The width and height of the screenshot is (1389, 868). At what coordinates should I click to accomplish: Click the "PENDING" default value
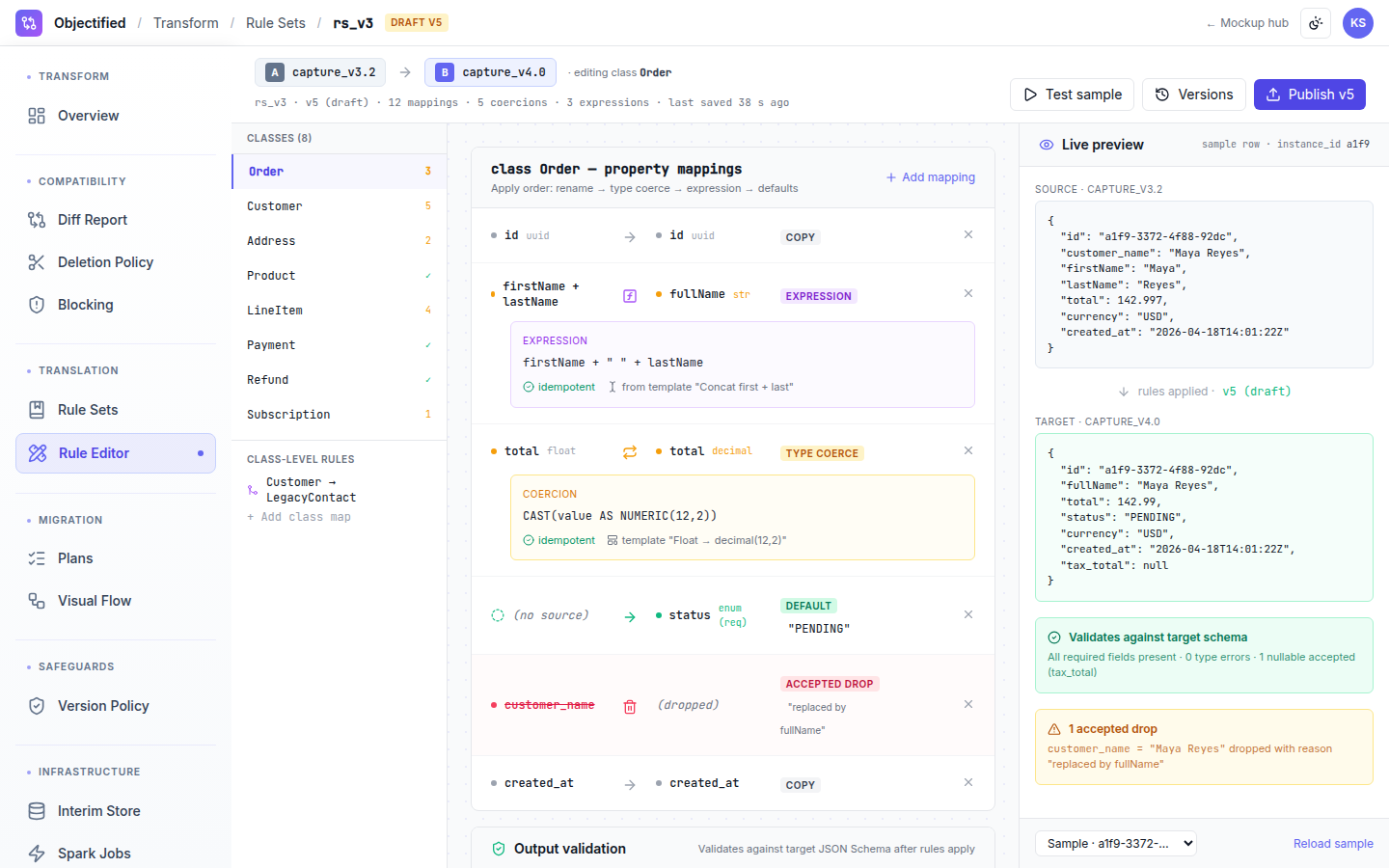tap(819, 629)
